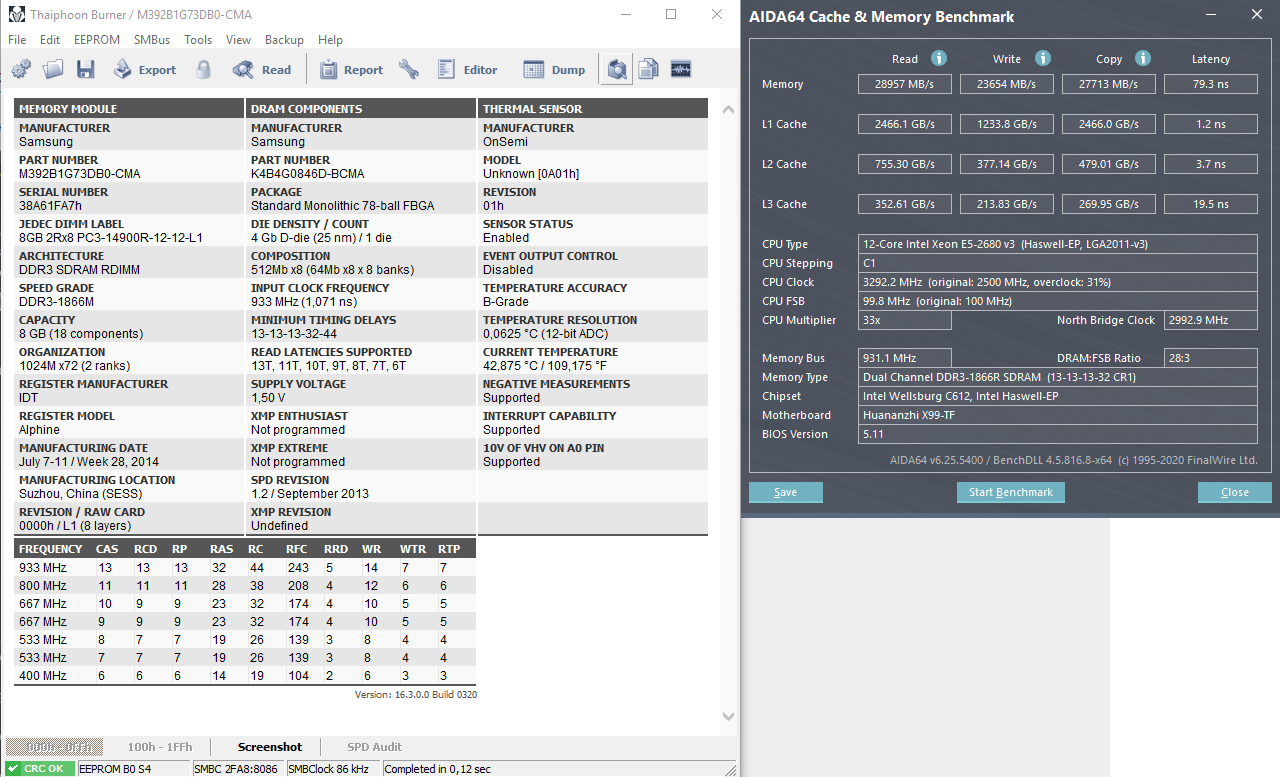Open the Report toolbar button
1283x777 pixels.
point(351,70)
